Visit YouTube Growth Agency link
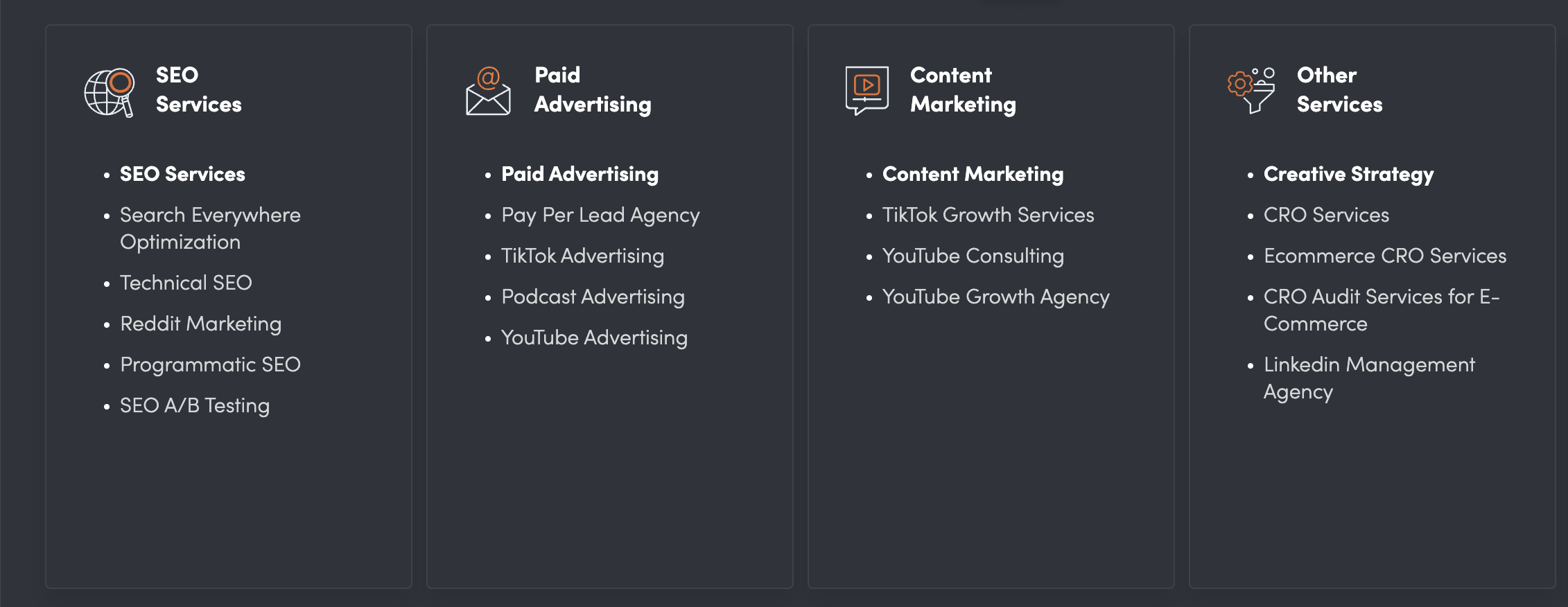This screenshot has height=607, width=1568. pos(995,297)
